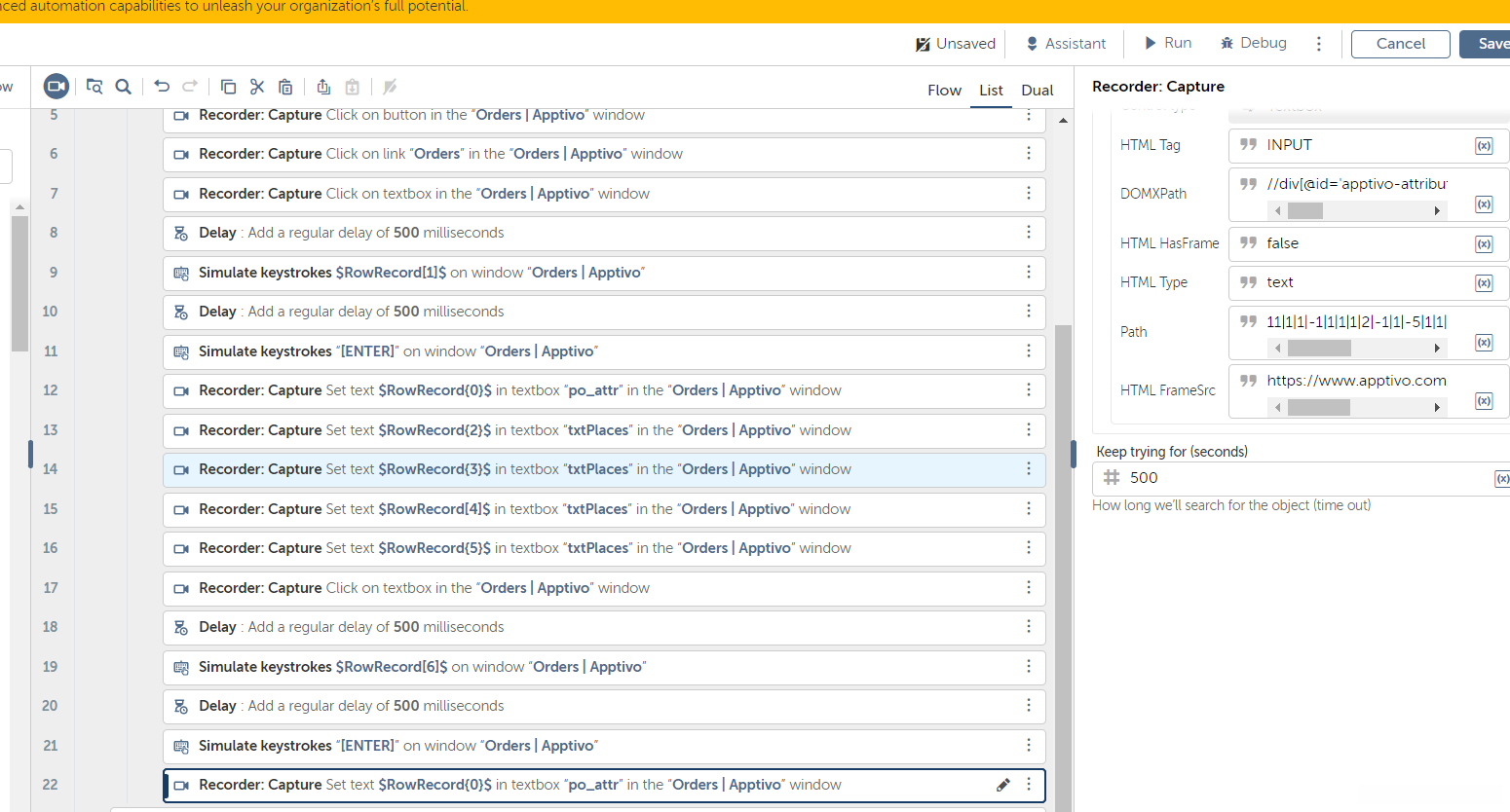Select line 5 Click on button action
This screenshot has width=1510, height=812.
[x=604, y=120]
